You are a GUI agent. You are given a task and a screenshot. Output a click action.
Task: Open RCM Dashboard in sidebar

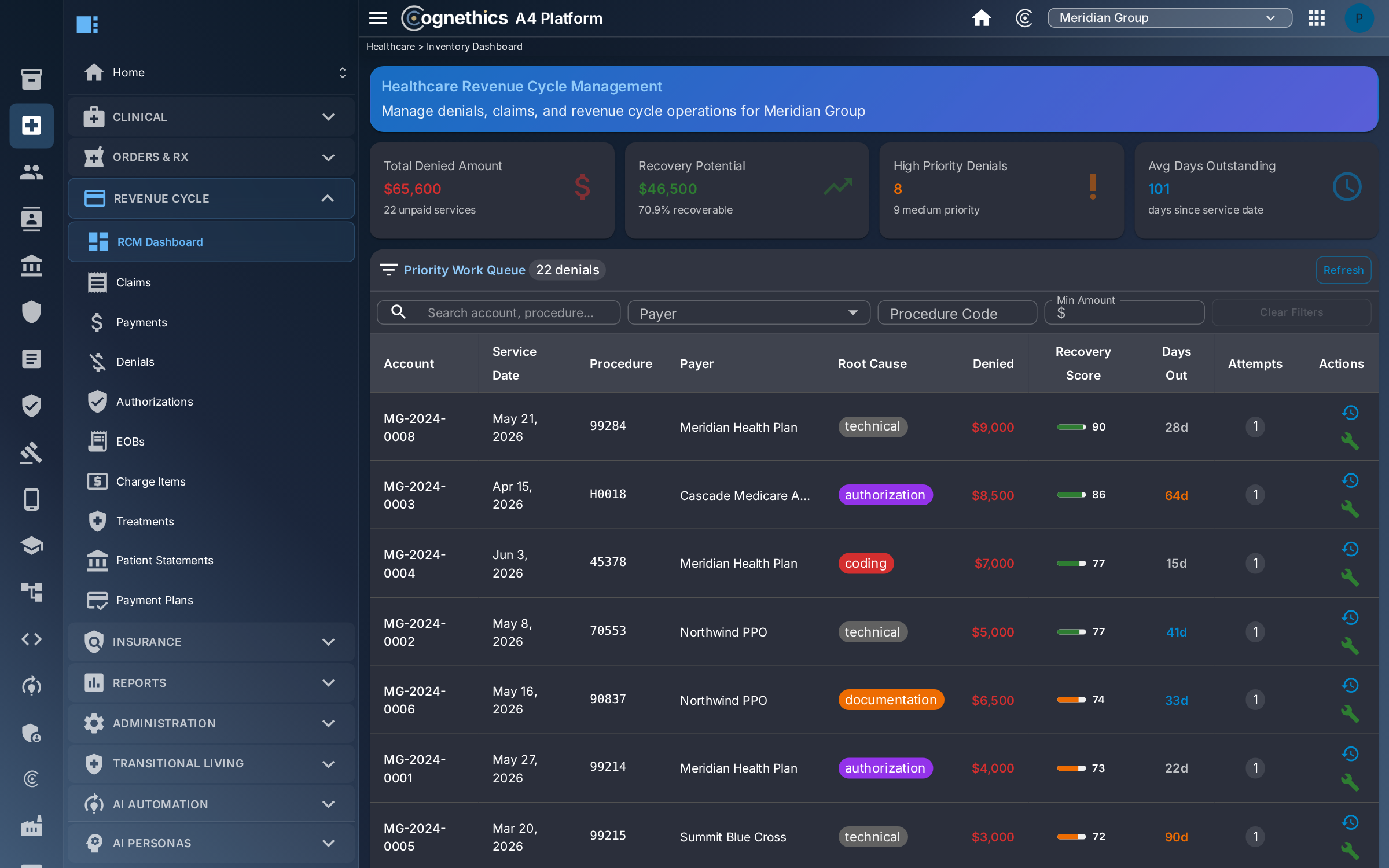[211, 242]
